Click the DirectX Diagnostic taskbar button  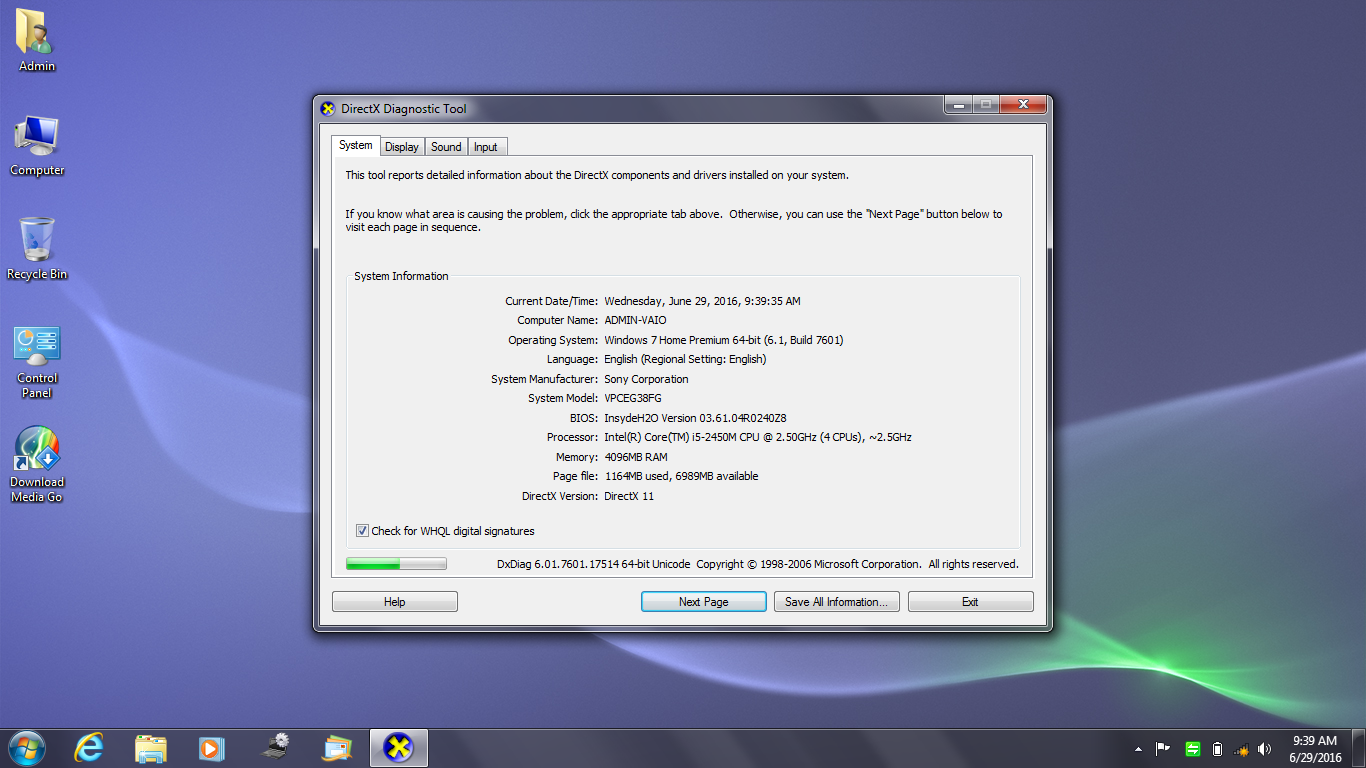click(x=399, y=748)
